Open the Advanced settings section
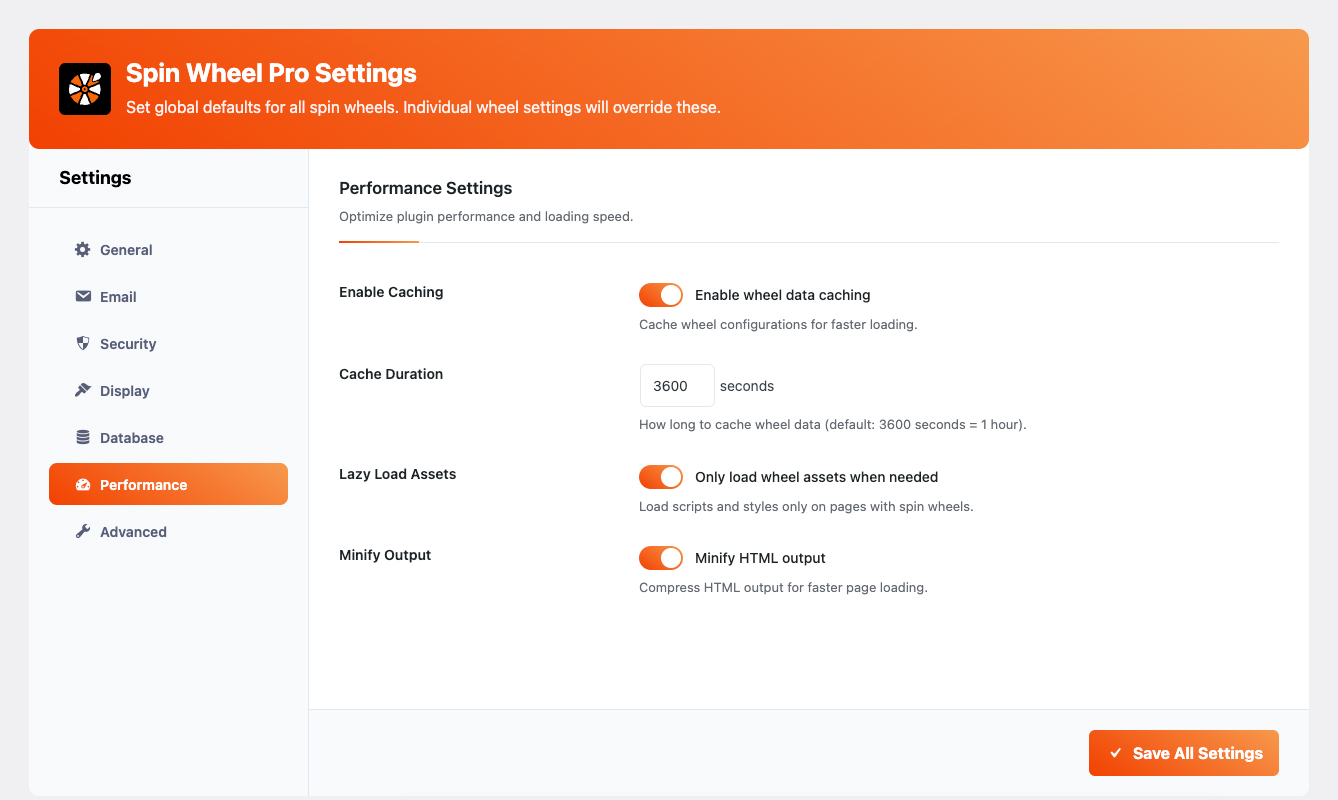The height and width of the screenshot is (800, 1338). pos(132,531)
